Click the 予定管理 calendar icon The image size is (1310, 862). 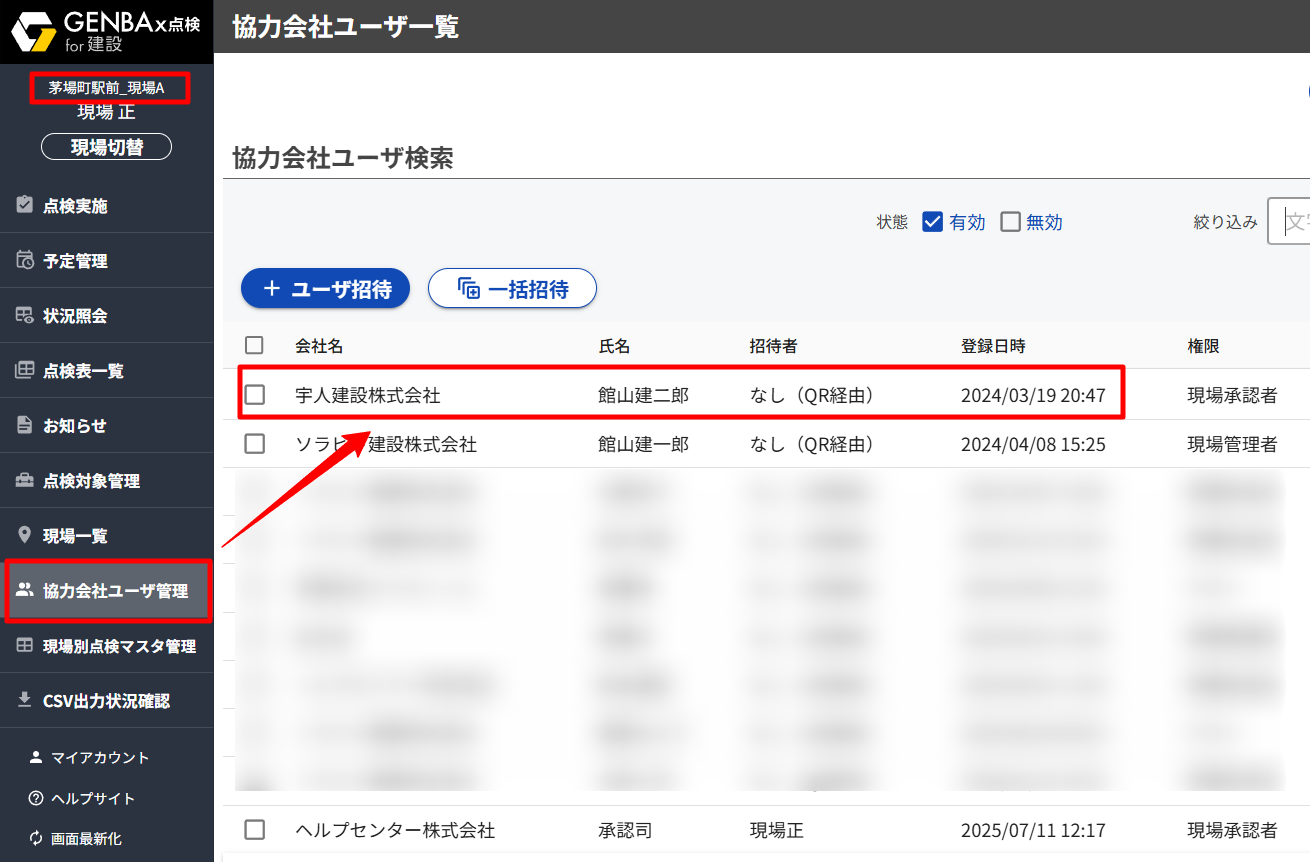[x=25, y=260]
